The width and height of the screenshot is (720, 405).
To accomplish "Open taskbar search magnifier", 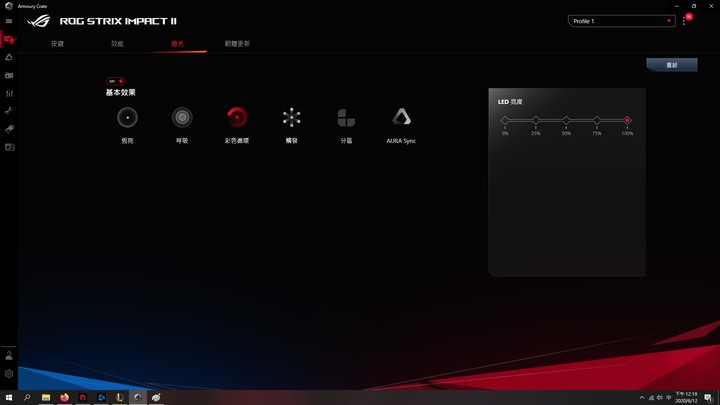I will point(27,397).
